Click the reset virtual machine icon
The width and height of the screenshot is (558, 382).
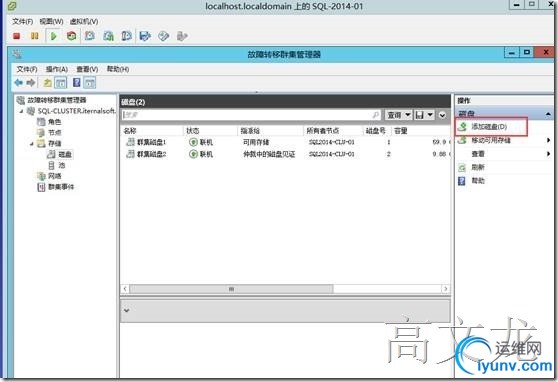click(72, 36)
